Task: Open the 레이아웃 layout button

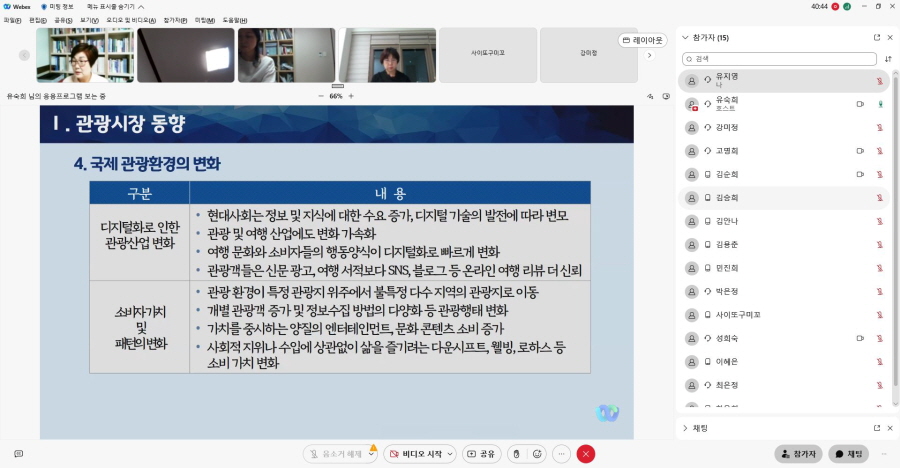Action: [x=642, y=40]
